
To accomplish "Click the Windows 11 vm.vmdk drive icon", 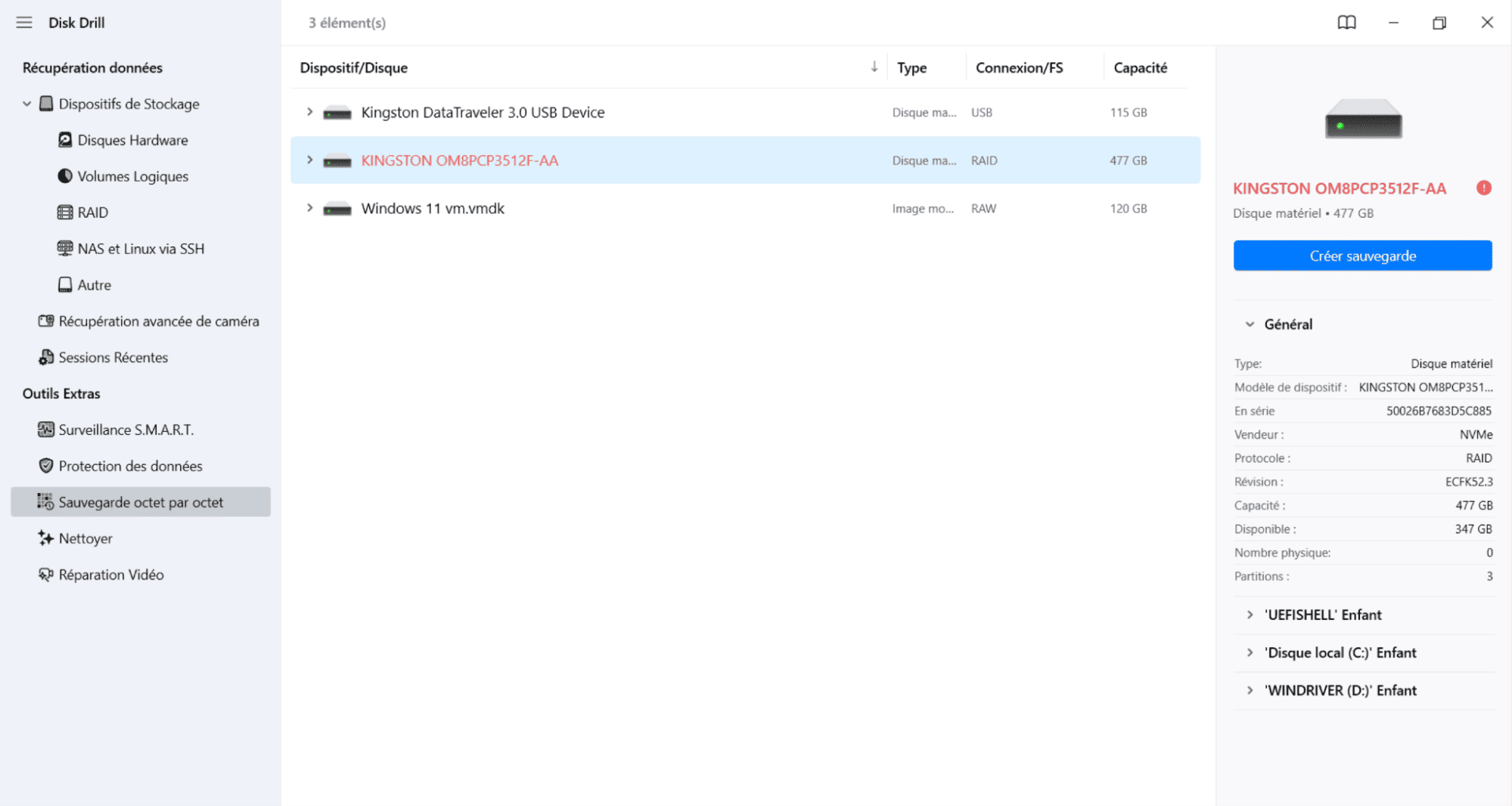I will click(337, 209).
